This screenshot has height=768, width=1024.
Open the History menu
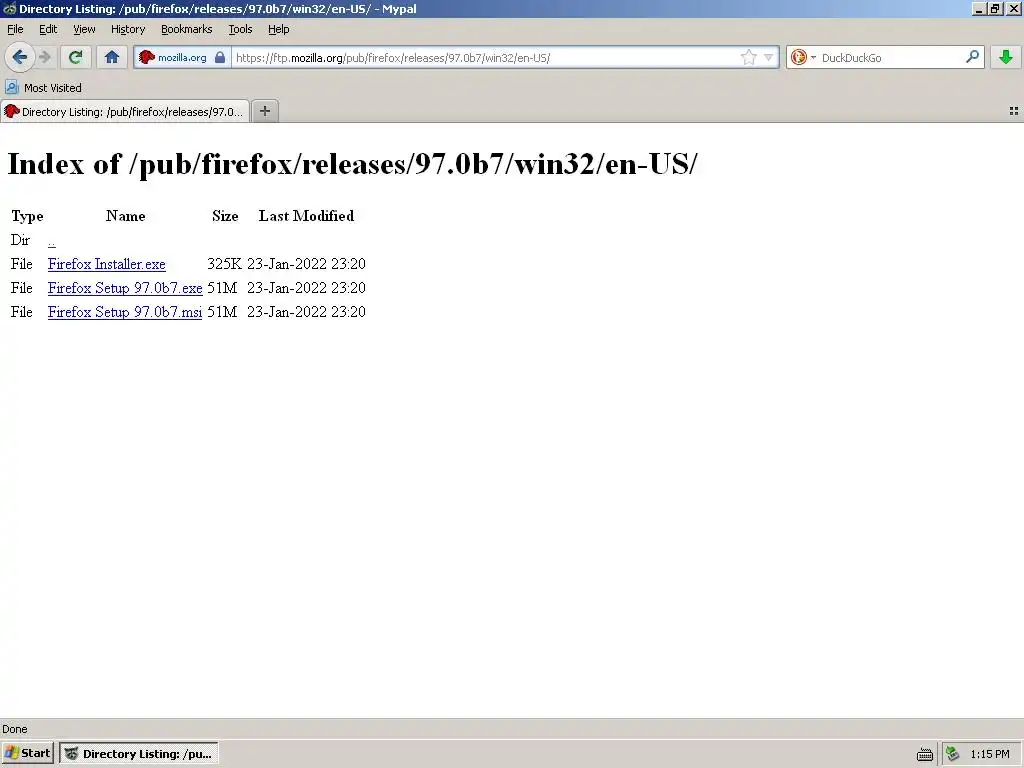(128, 29)
